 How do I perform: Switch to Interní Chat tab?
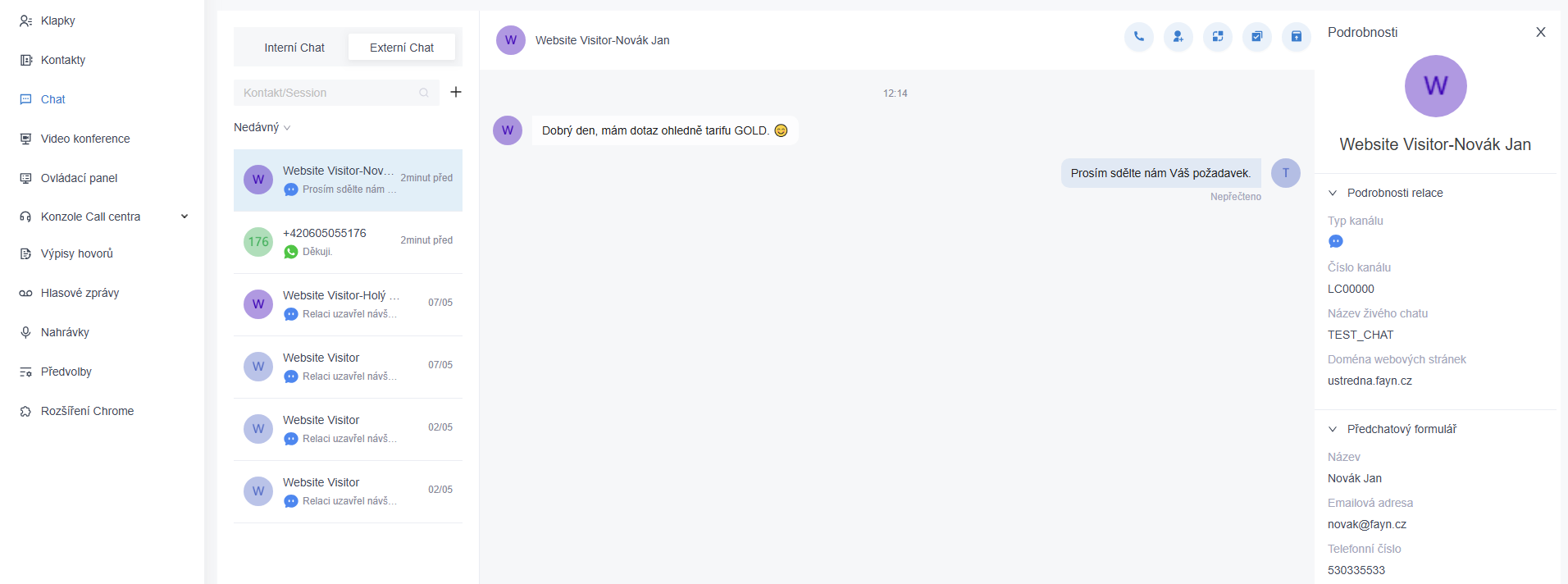point(294,48)
